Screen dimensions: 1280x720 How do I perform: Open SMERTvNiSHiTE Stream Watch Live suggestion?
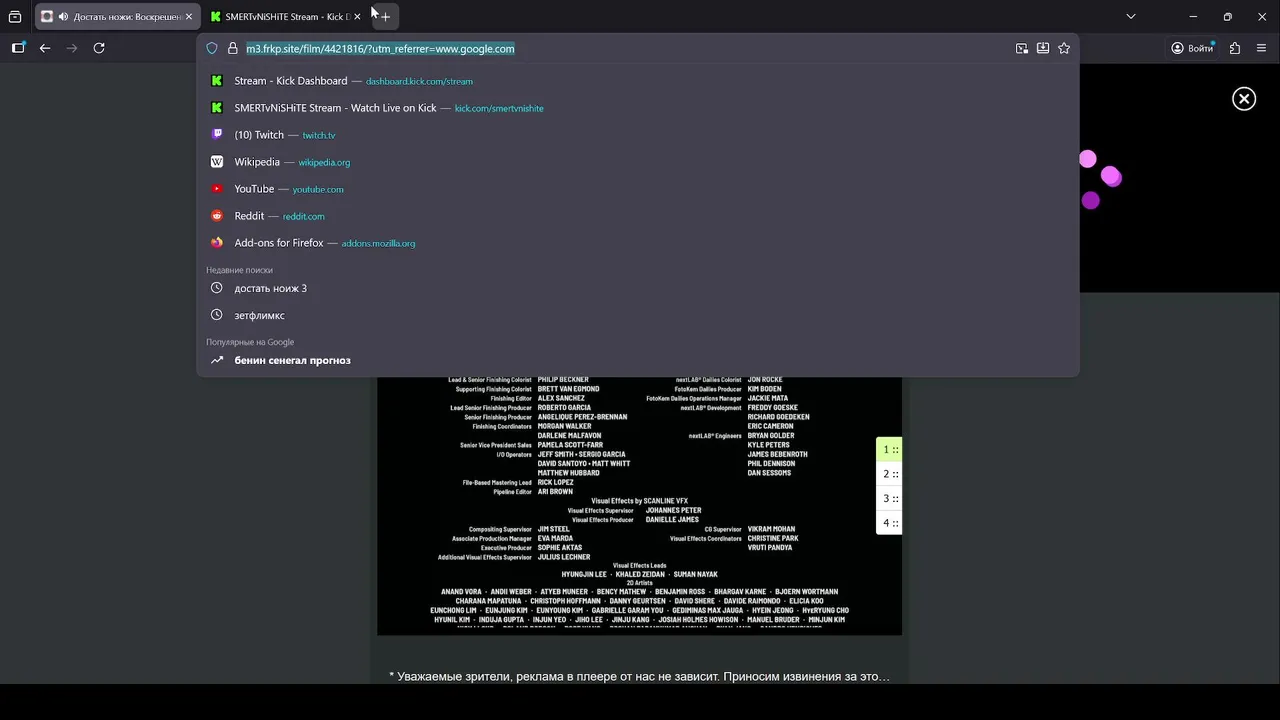638,108
